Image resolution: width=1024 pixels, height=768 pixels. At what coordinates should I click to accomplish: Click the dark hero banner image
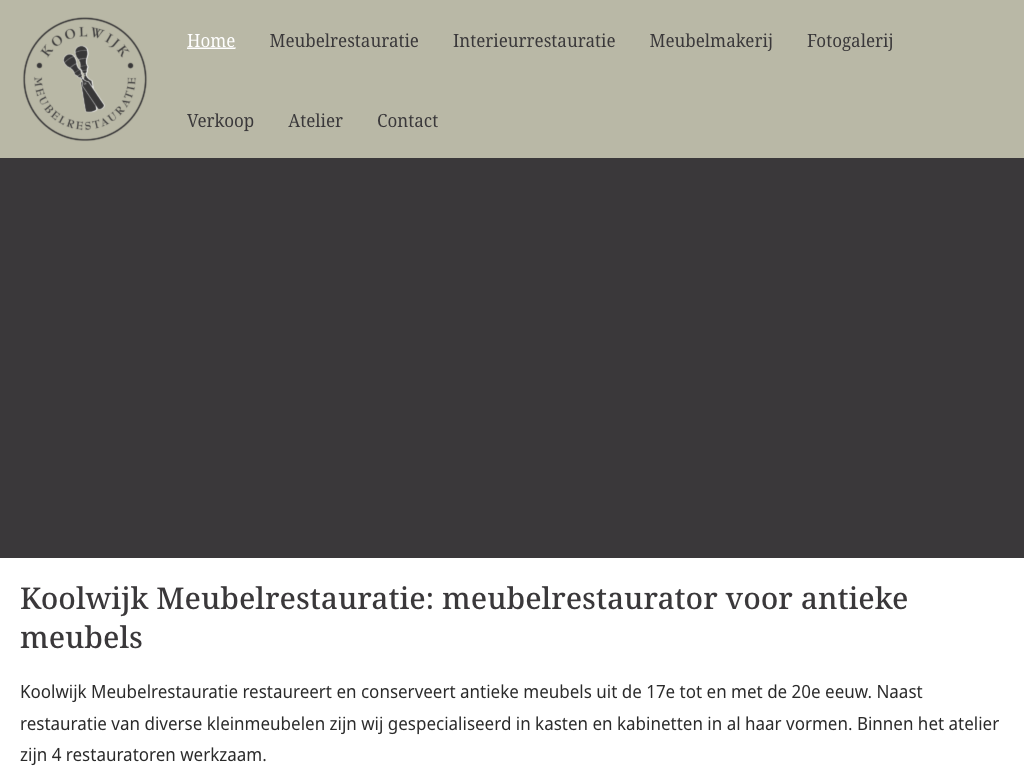tap(512, 358)
